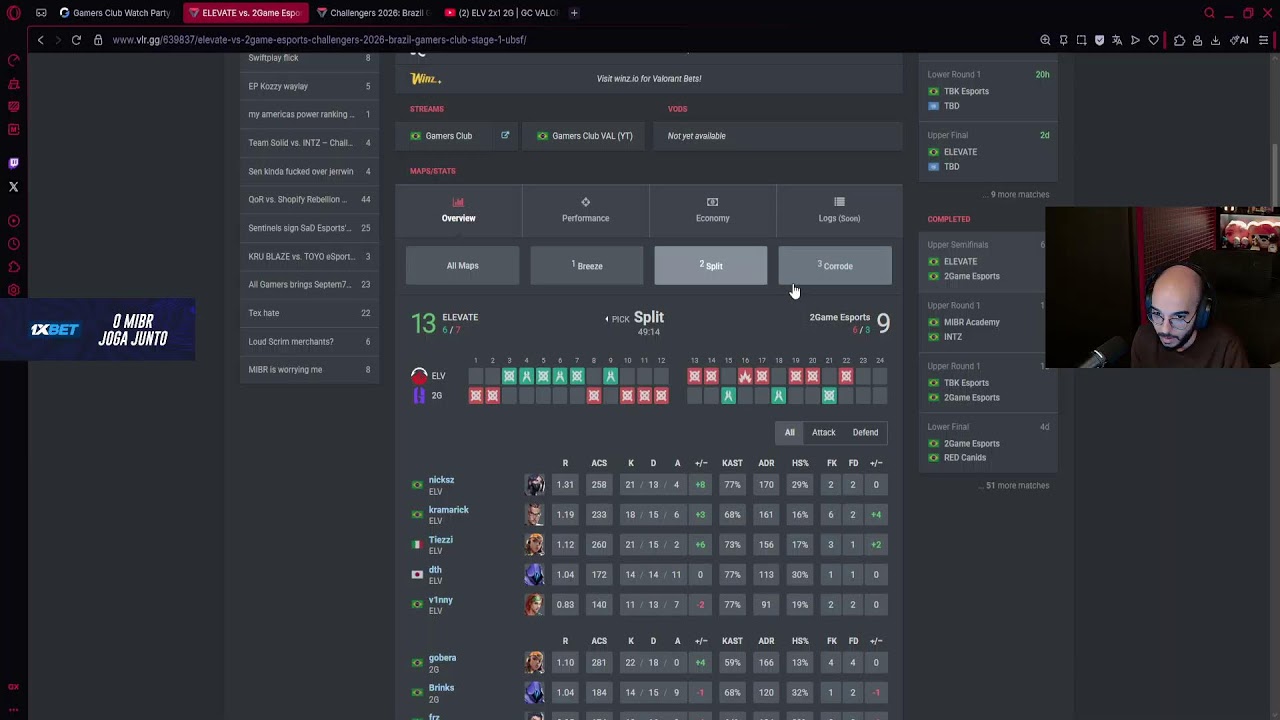This screenshot has height=720, width=1280.
Task: Switch to the Overview stats tab
Action: [459, 210]
